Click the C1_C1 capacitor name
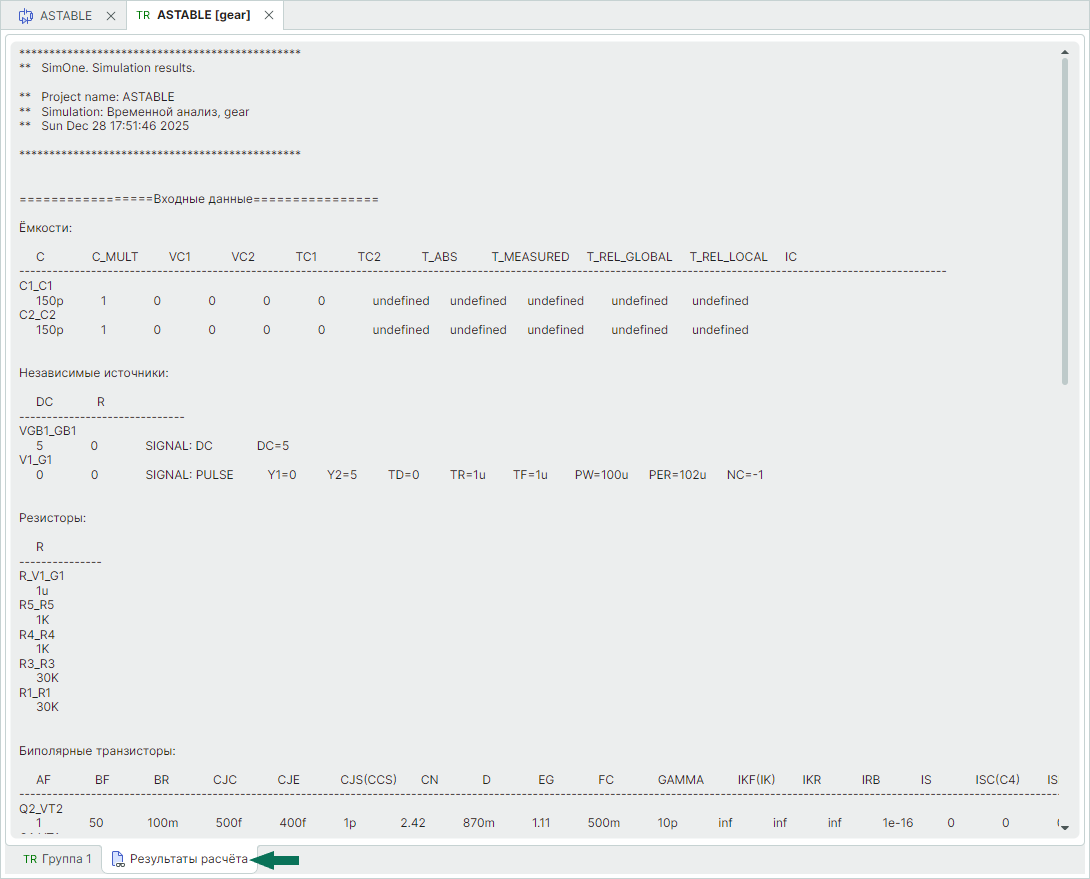The width and height of the screenshot is (1090, 879). (35, 286)
